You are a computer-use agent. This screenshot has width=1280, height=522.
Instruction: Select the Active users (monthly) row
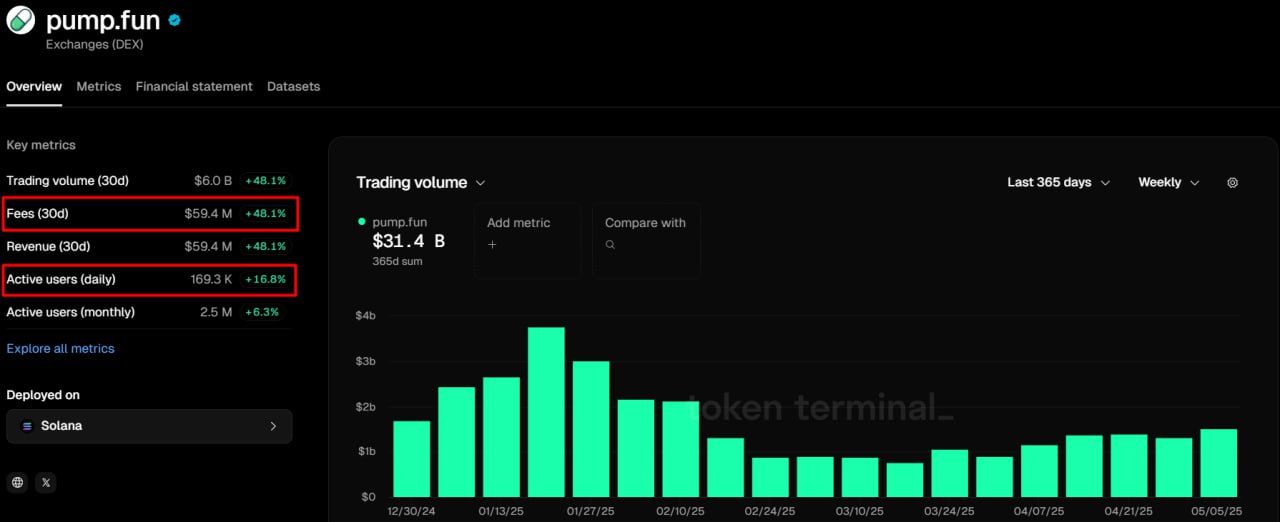[149, 313]
